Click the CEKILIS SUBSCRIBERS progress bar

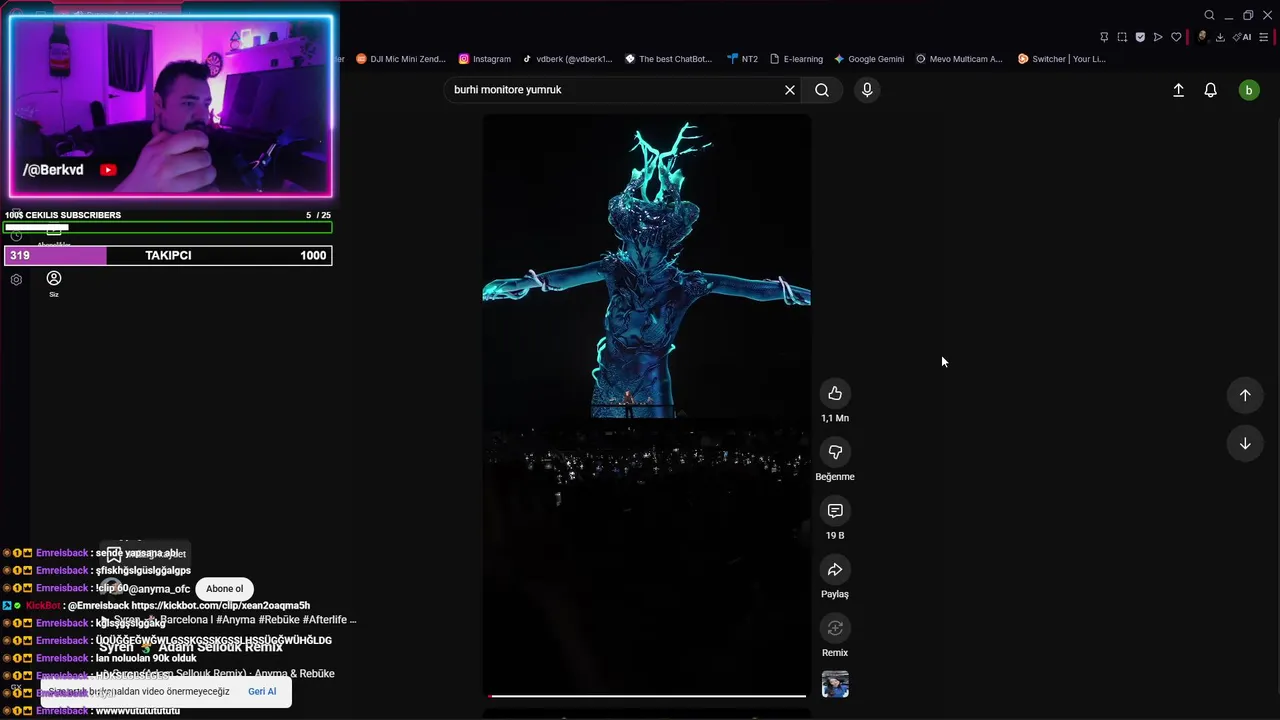pos(168,227)
